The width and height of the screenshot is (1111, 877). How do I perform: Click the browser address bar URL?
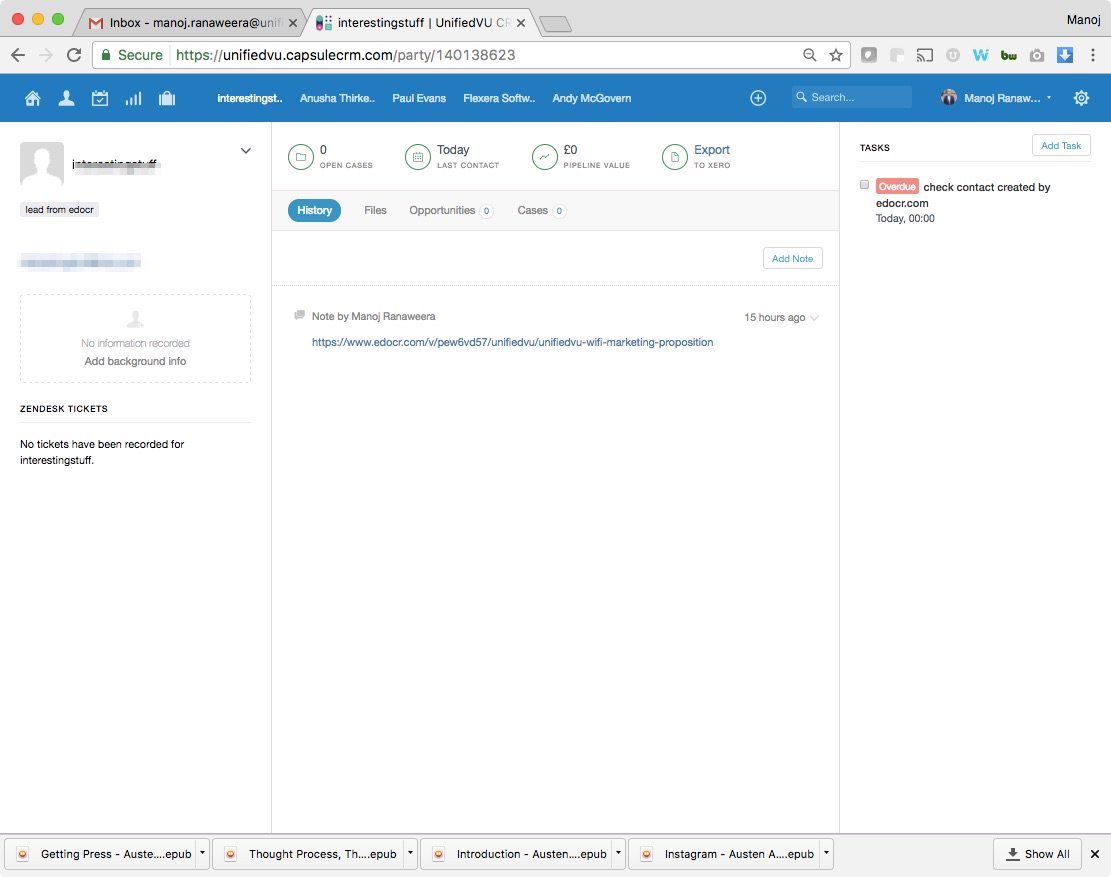pos(345,55)
